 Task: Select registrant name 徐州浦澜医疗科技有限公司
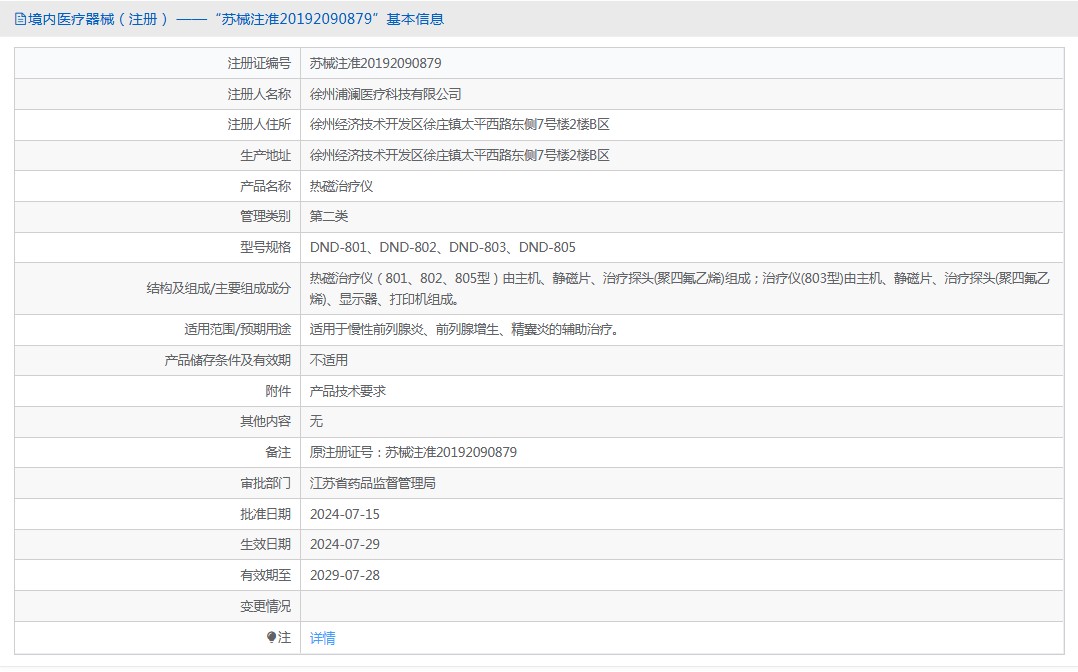(385, 94)
